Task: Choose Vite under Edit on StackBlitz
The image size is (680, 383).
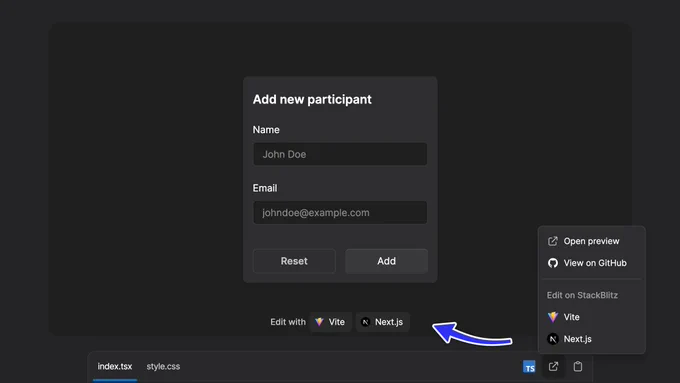Action: 592,317
